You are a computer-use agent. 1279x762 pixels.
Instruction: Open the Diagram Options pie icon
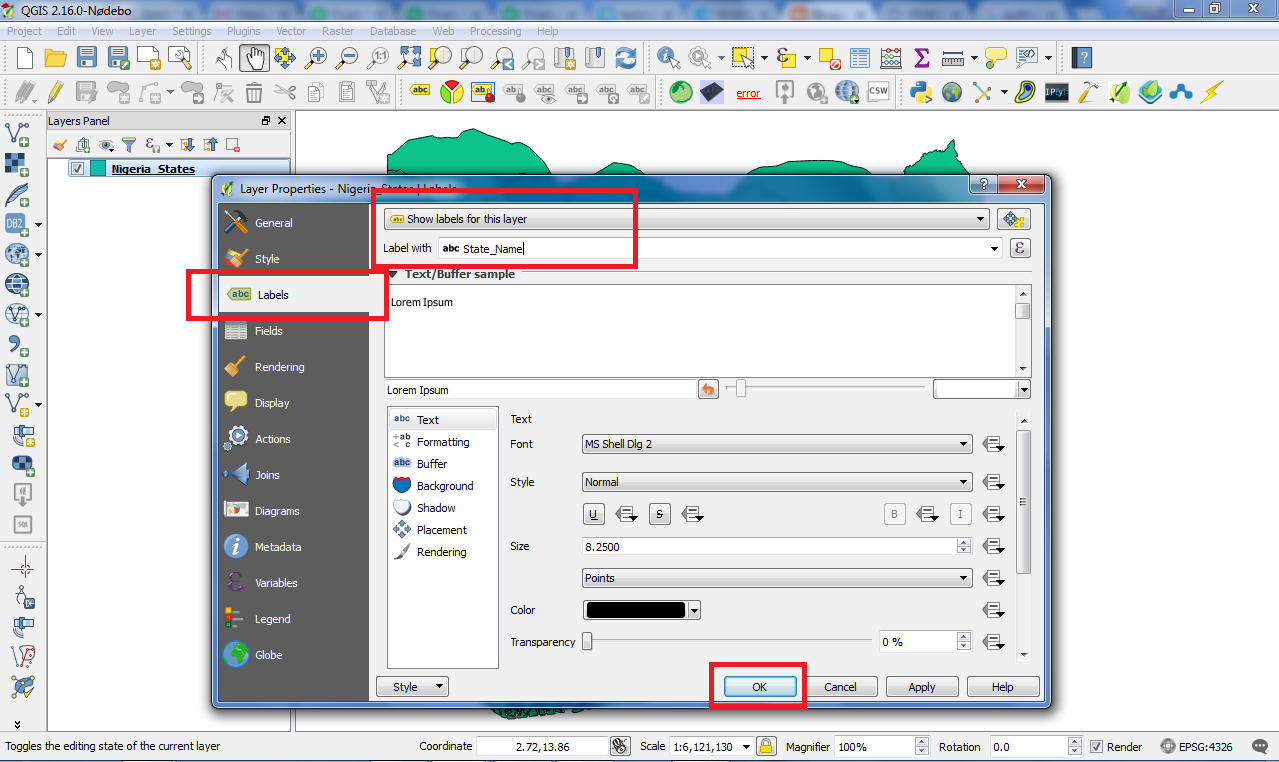coord(452,93)
